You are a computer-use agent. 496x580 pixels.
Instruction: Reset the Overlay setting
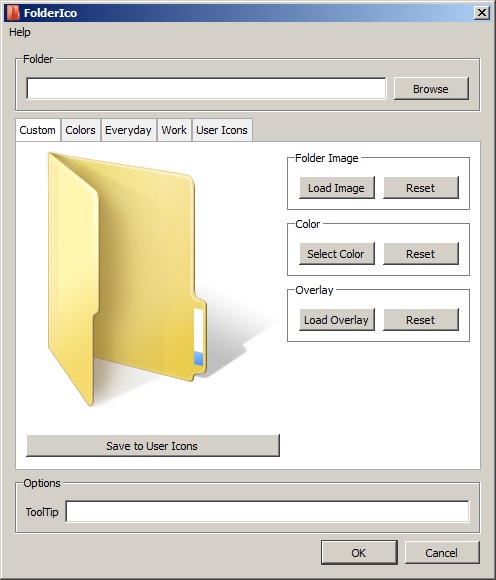(421, 320)
